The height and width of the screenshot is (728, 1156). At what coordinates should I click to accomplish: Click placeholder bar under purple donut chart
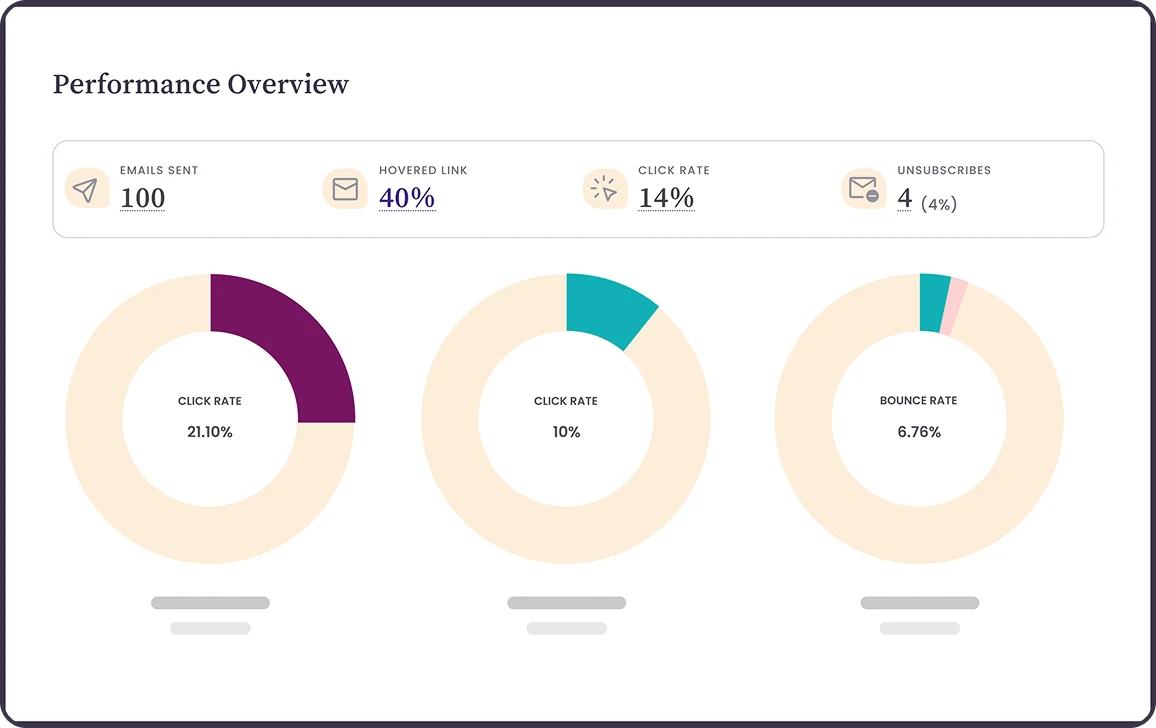210,603
